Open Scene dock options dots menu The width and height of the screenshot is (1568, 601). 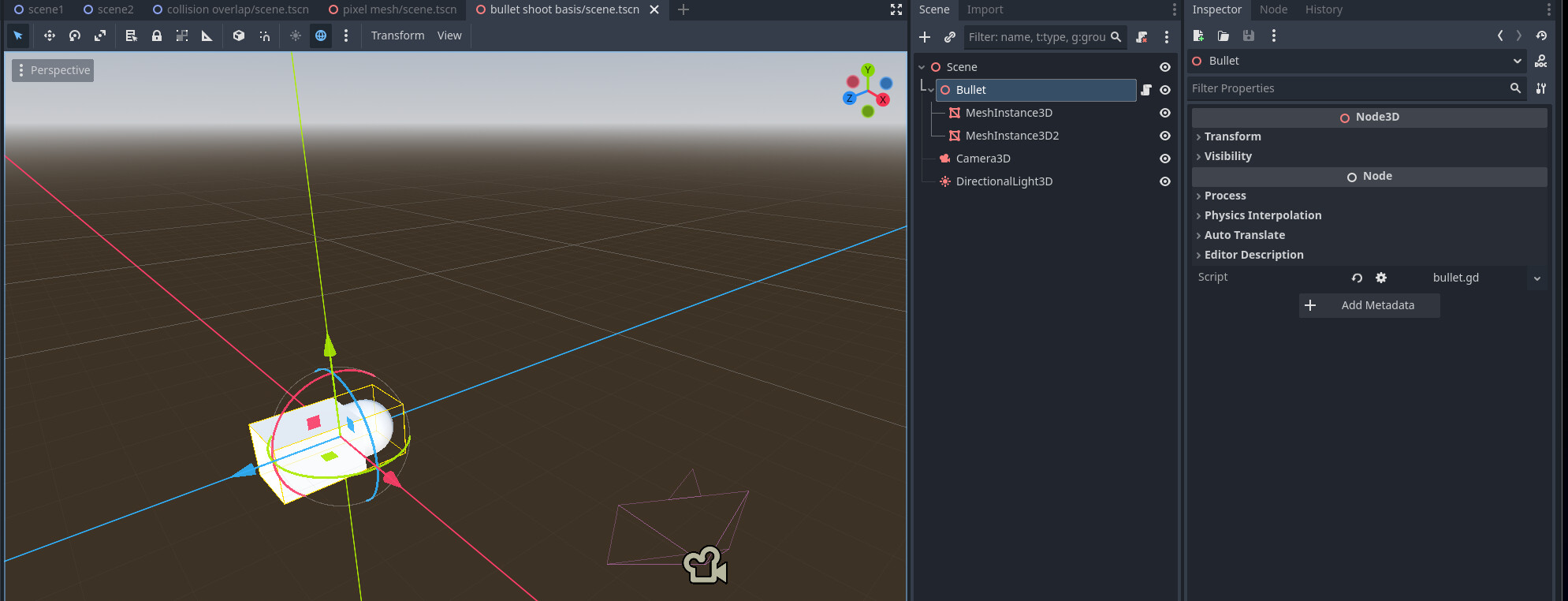coord(1174,9)
